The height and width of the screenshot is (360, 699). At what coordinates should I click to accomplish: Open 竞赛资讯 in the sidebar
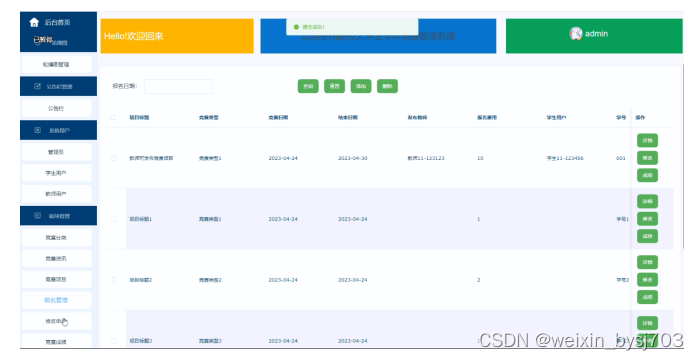click(x=56, y=258)
